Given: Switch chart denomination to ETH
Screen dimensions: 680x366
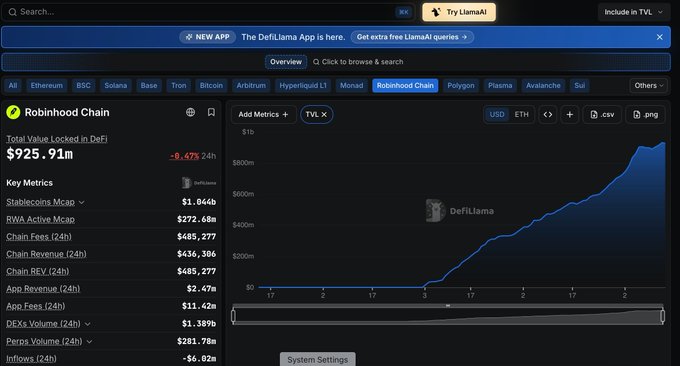Looking at the screenshot, I should tap(521, 114).
